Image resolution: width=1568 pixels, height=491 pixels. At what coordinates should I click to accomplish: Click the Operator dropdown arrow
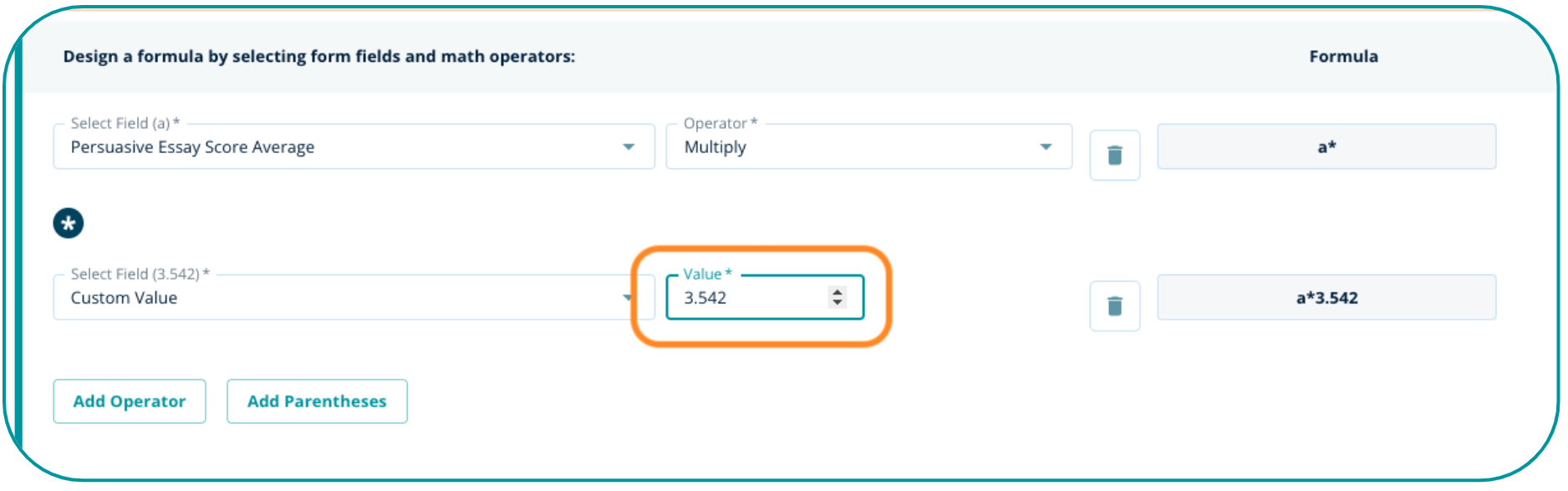(1046, 147)
